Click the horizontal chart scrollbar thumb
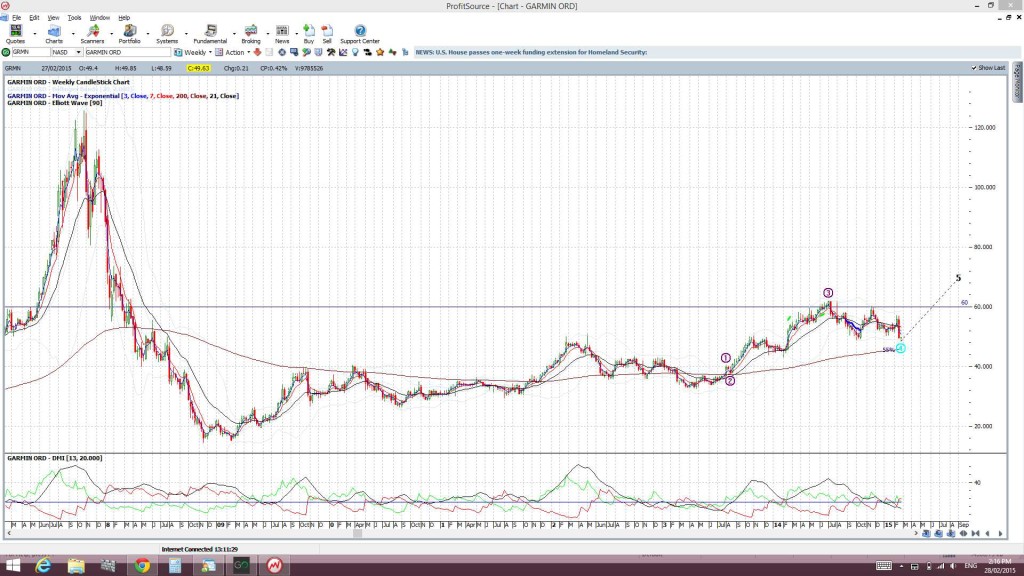The height and width of the screenshot is (576, 1024). [357, 534]
